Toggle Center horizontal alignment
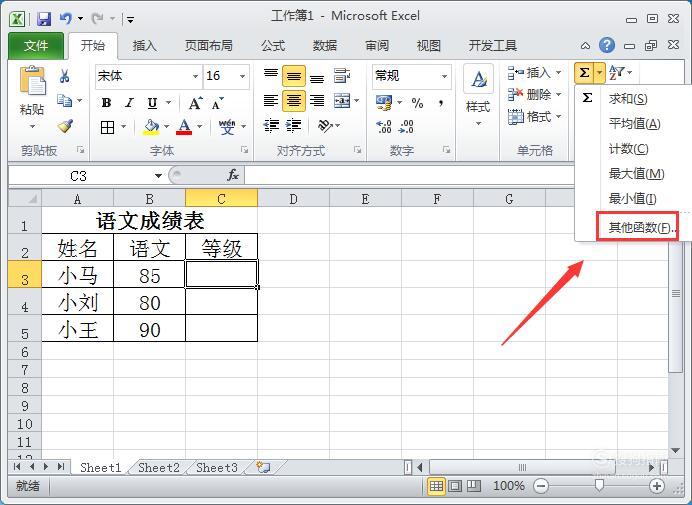This screenshot has width=692, height=505. 293,101
